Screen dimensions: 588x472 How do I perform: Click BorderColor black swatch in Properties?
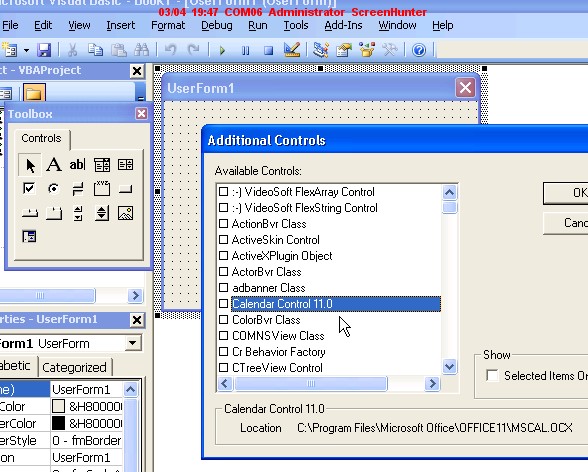58,423
